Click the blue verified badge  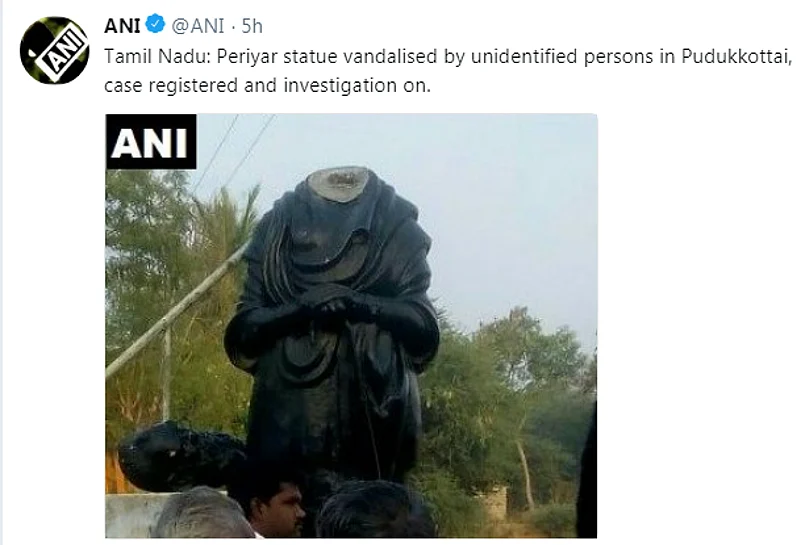click(156, 25)
